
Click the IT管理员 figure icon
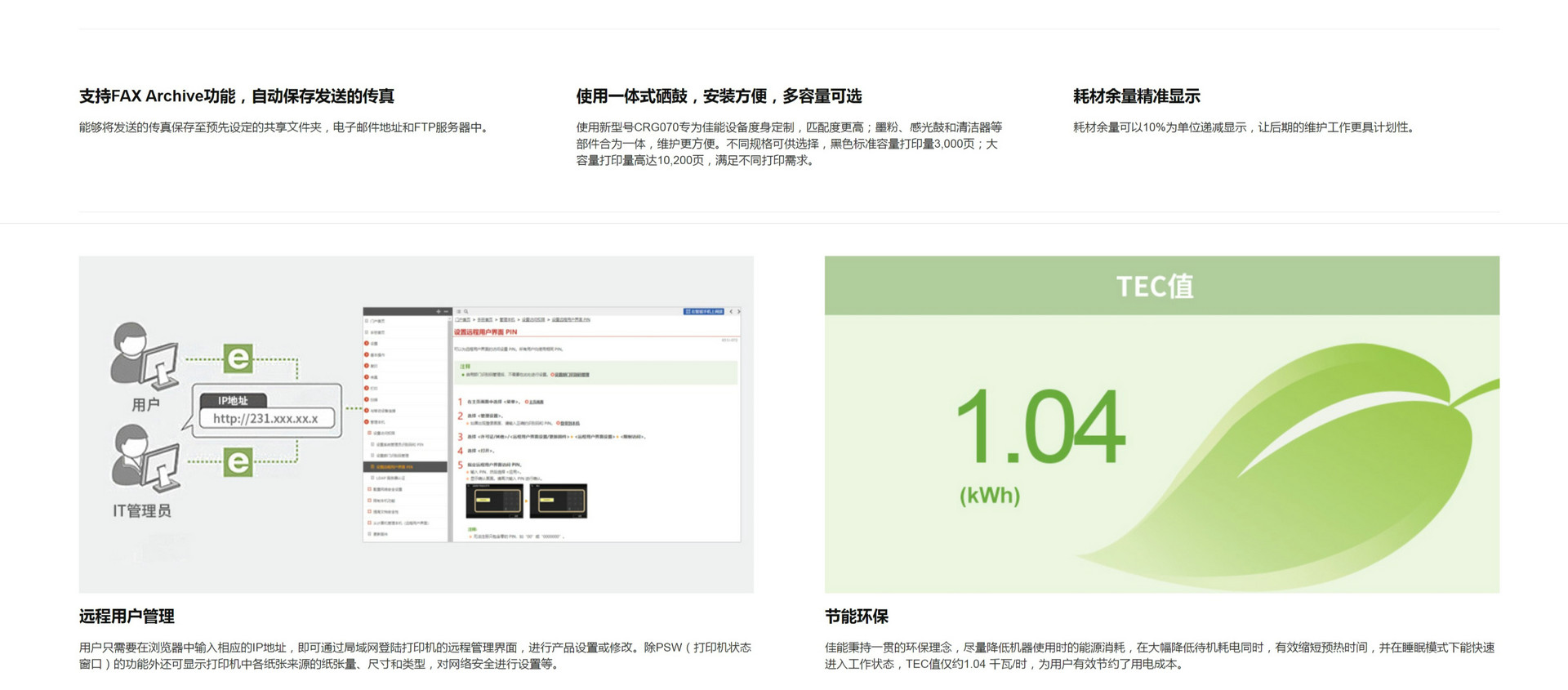click(x=144, y=459)
